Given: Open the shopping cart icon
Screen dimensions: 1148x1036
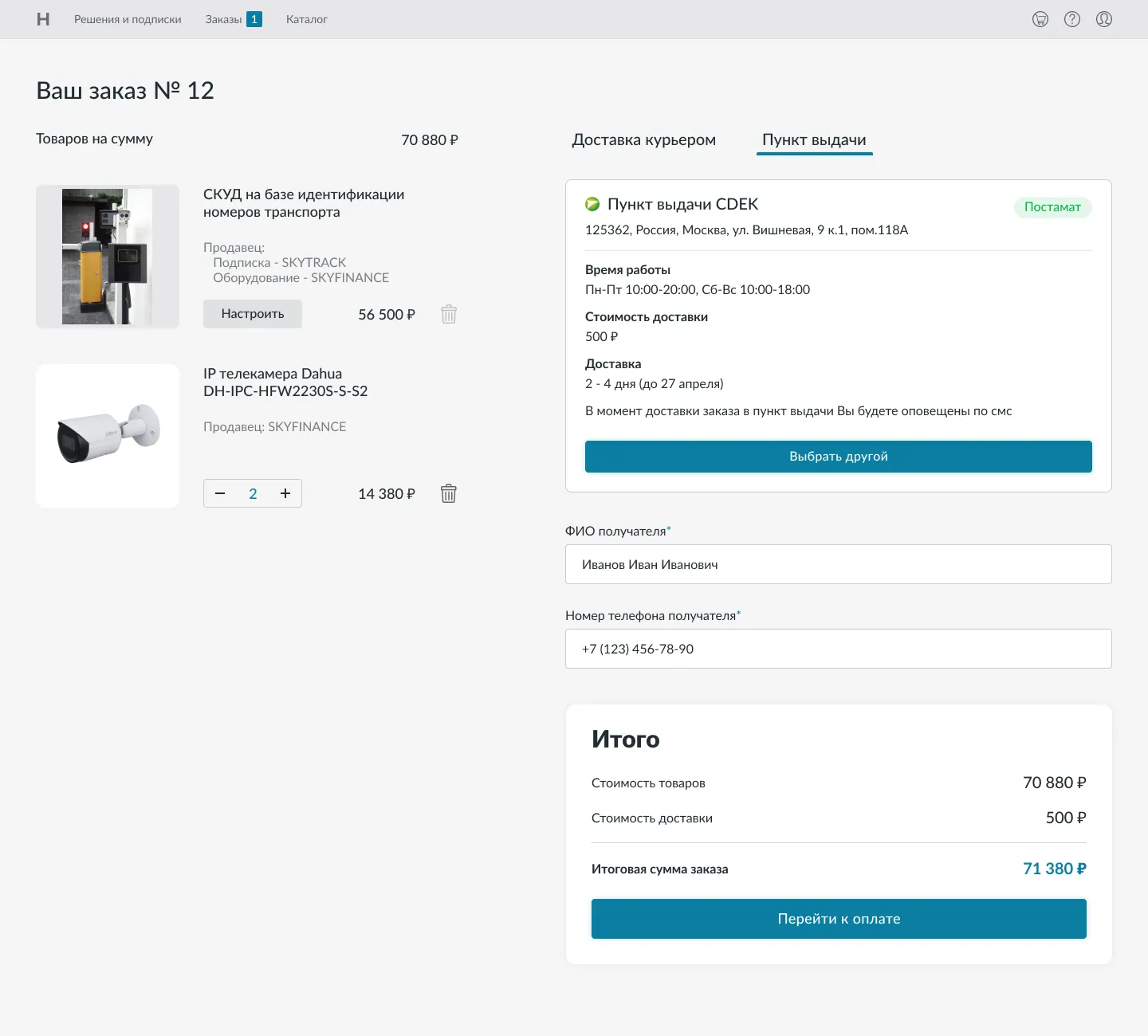Looking at the screenshot, I should 1040,19.
